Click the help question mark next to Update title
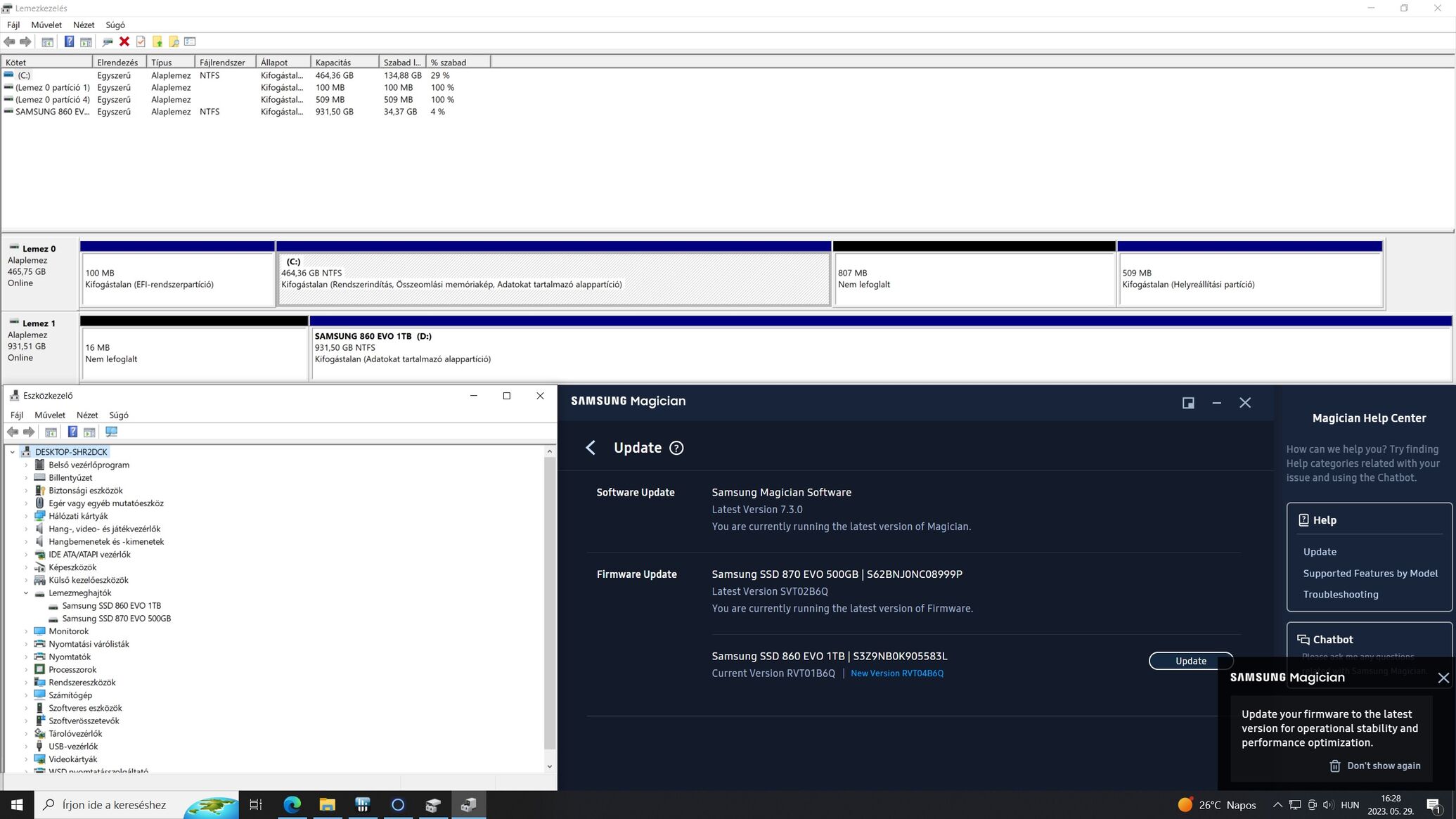 [x=676, y=449]
